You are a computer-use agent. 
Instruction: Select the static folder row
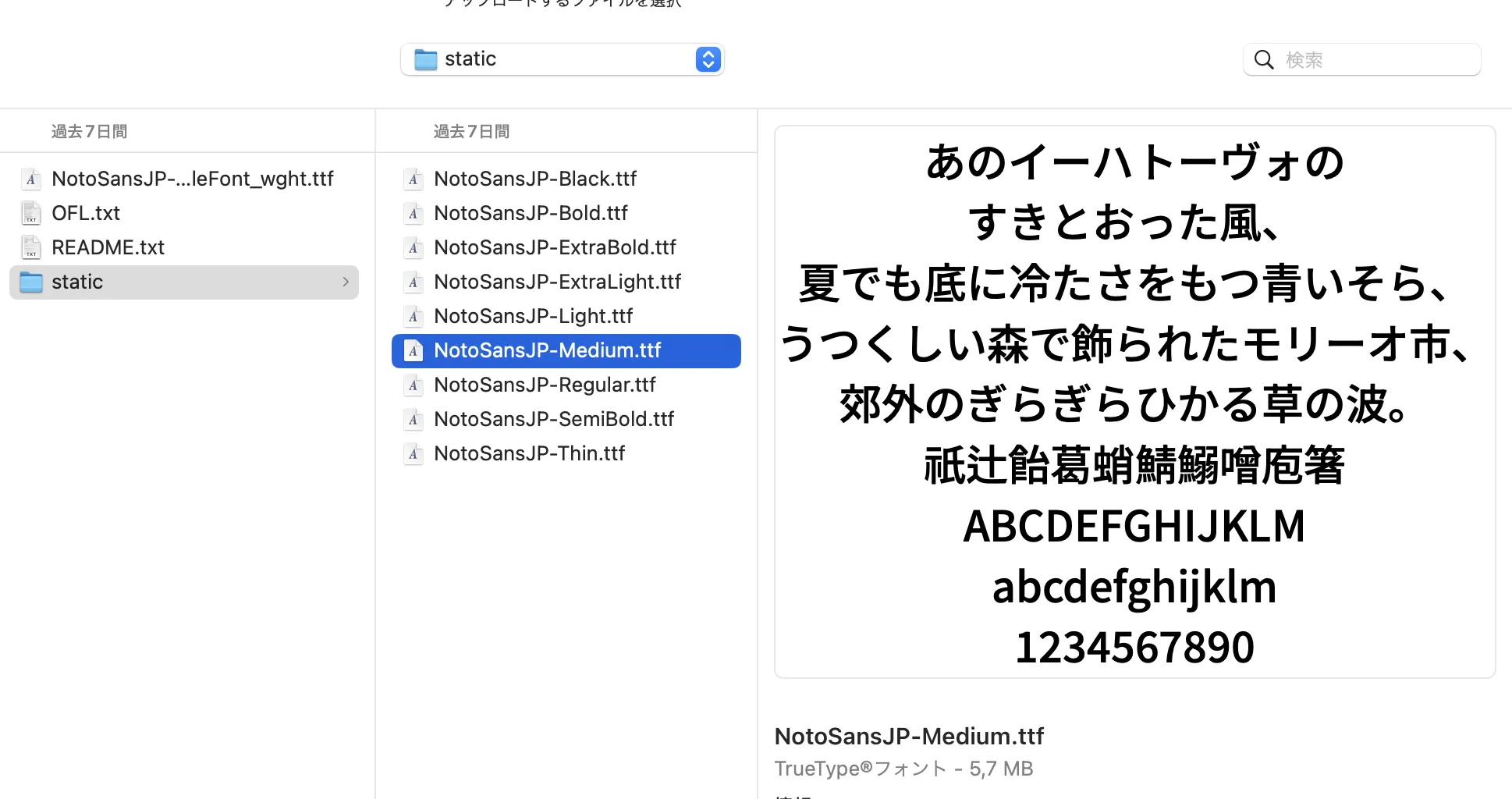click(x=184, y=282)
